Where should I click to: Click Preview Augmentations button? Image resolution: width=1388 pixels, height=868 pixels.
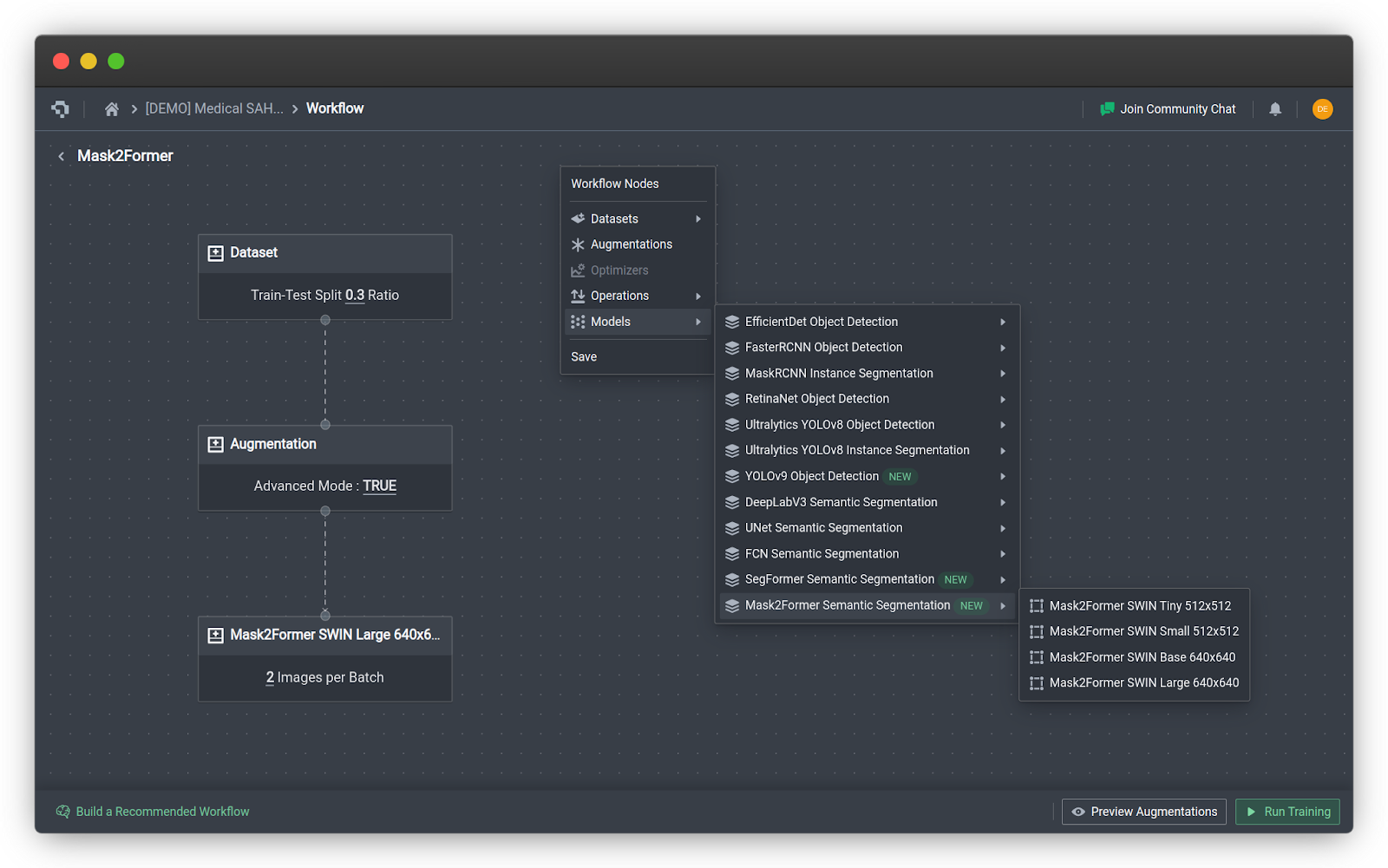1143,812
